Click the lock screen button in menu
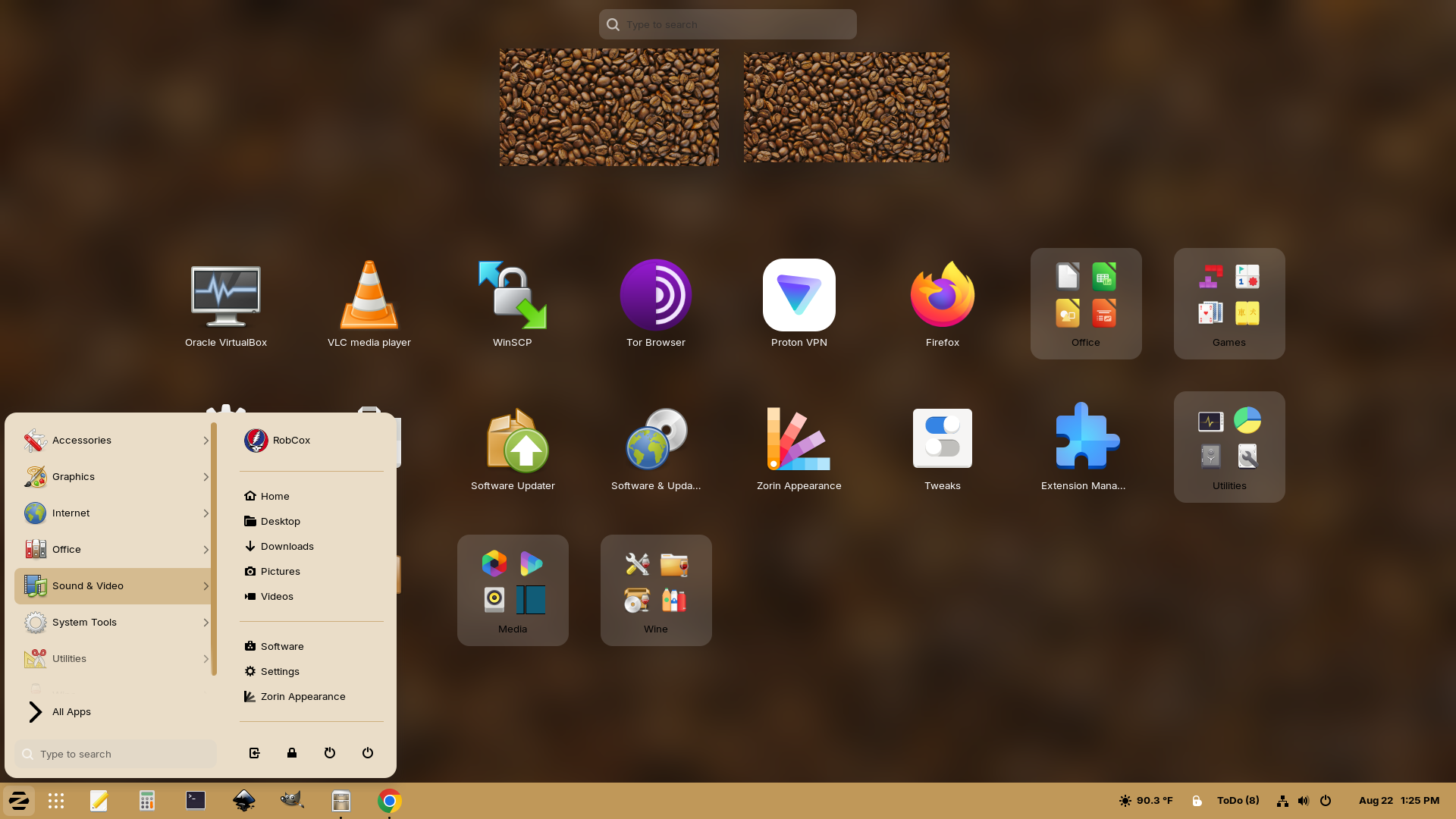1456x819 pixels. point(292,753)
